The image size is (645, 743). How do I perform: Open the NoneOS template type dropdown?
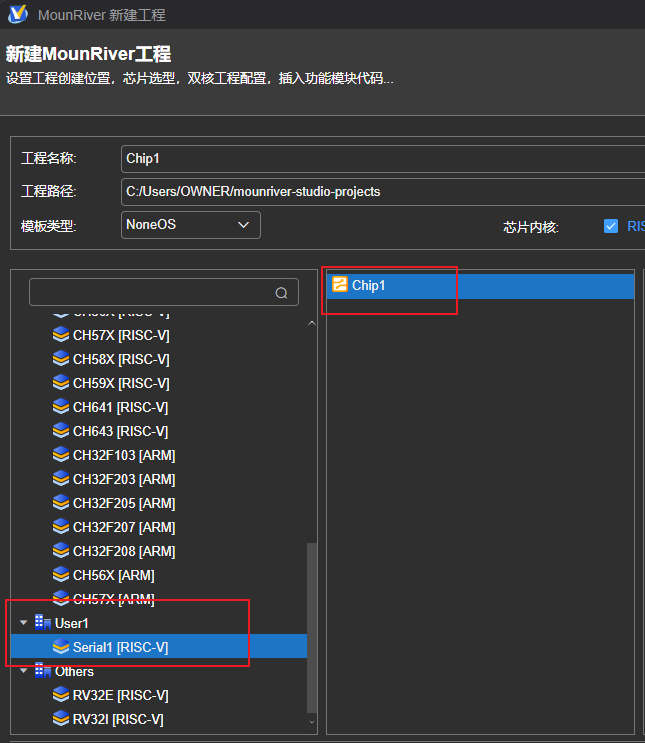coord(191,225)
